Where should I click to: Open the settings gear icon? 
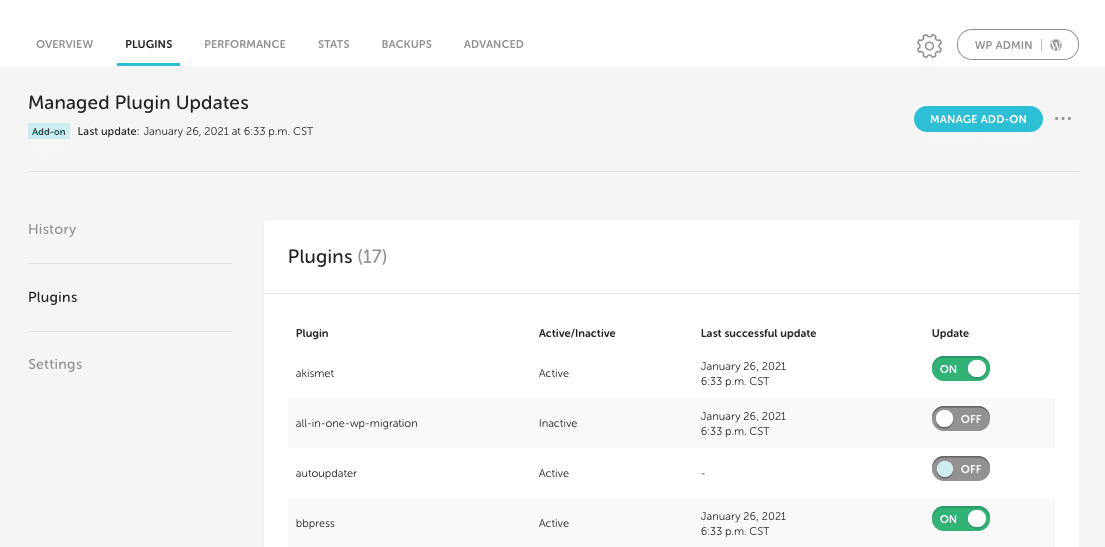[x=929, y=45]
